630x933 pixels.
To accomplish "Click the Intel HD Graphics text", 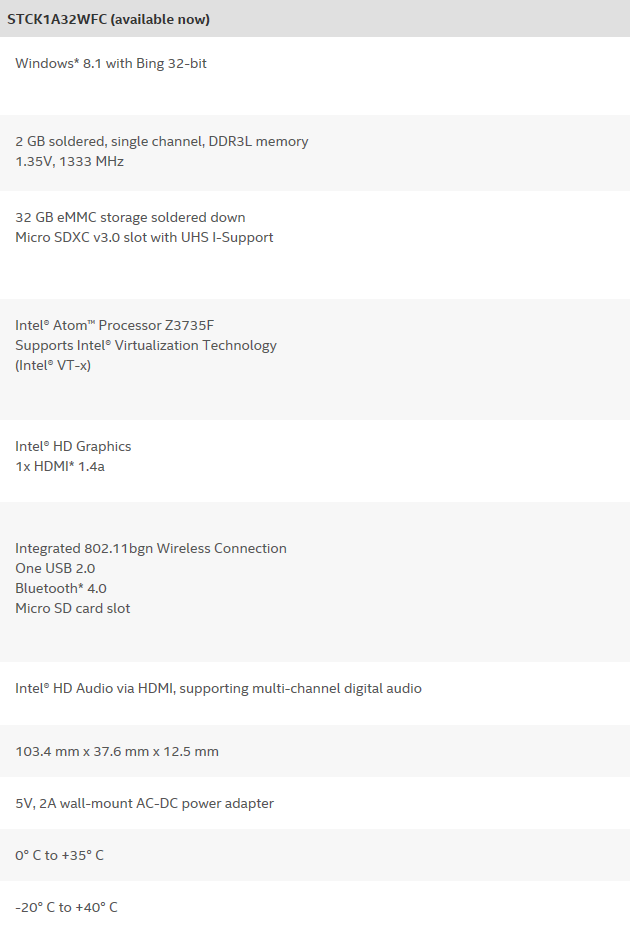I will (x=73, y=447).
